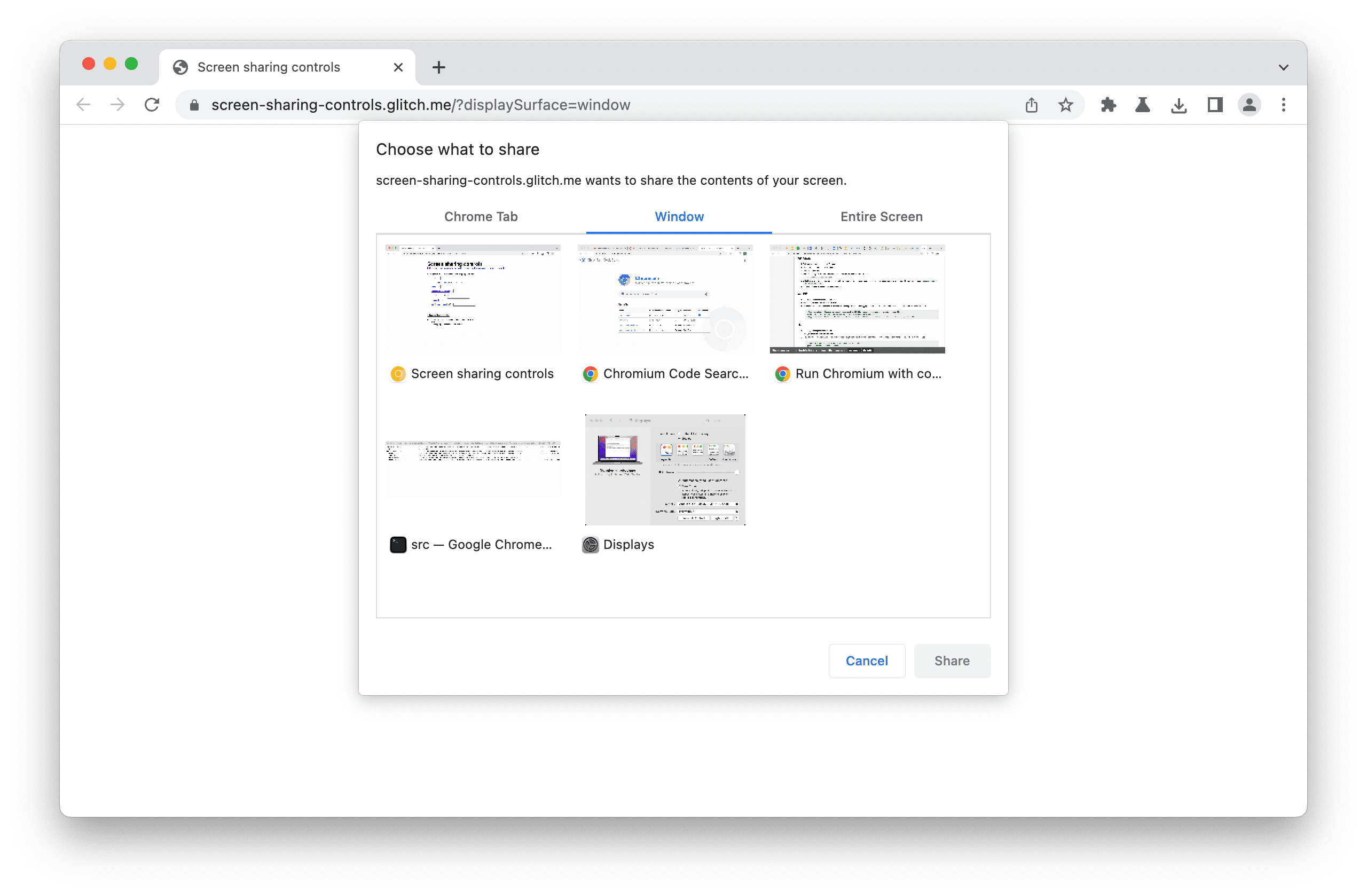Screen dimensions: 1367x896
Task: Click the Window tab to select it
Action: point(680,216)
